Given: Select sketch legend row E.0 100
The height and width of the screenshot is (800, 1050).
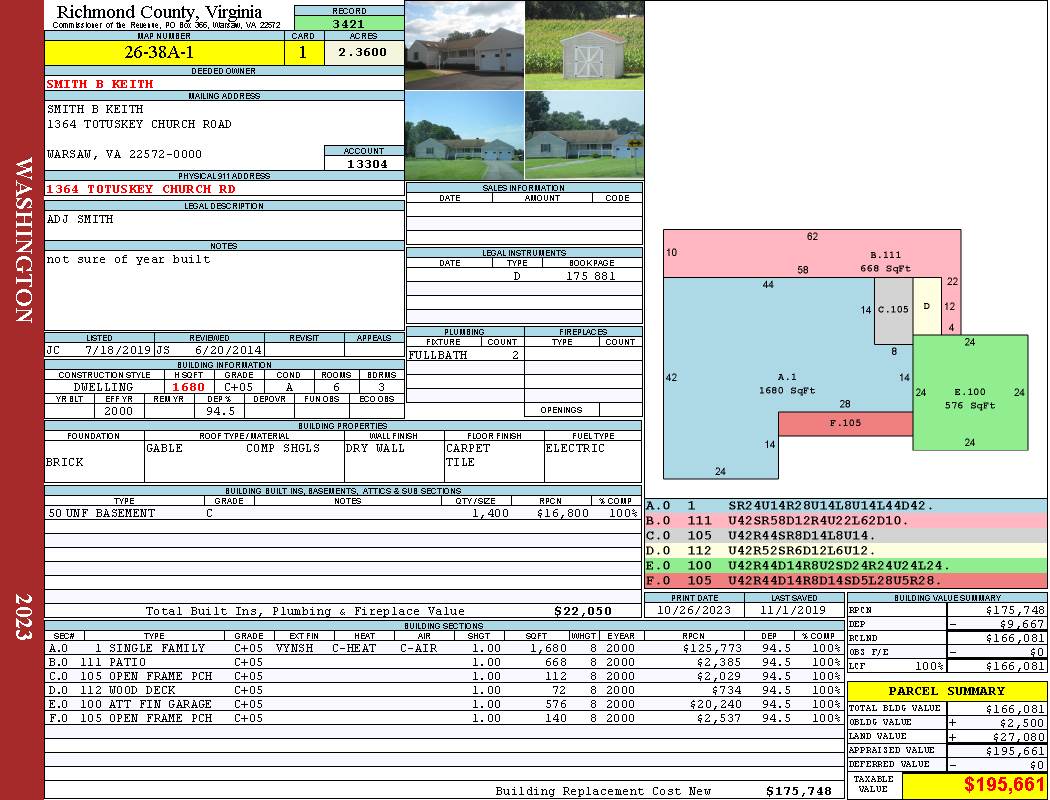Looking at the screenshot, I should tap(845, 566).
